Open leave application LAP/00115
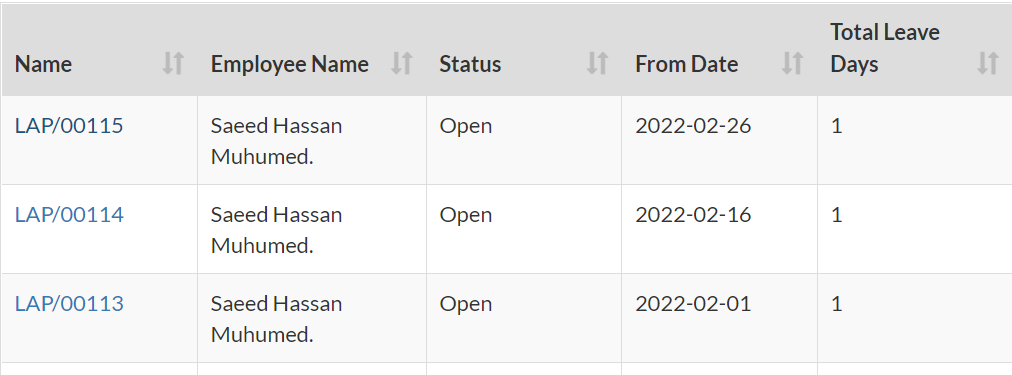This screenshot has width=1012, height=375. point(69,126)
